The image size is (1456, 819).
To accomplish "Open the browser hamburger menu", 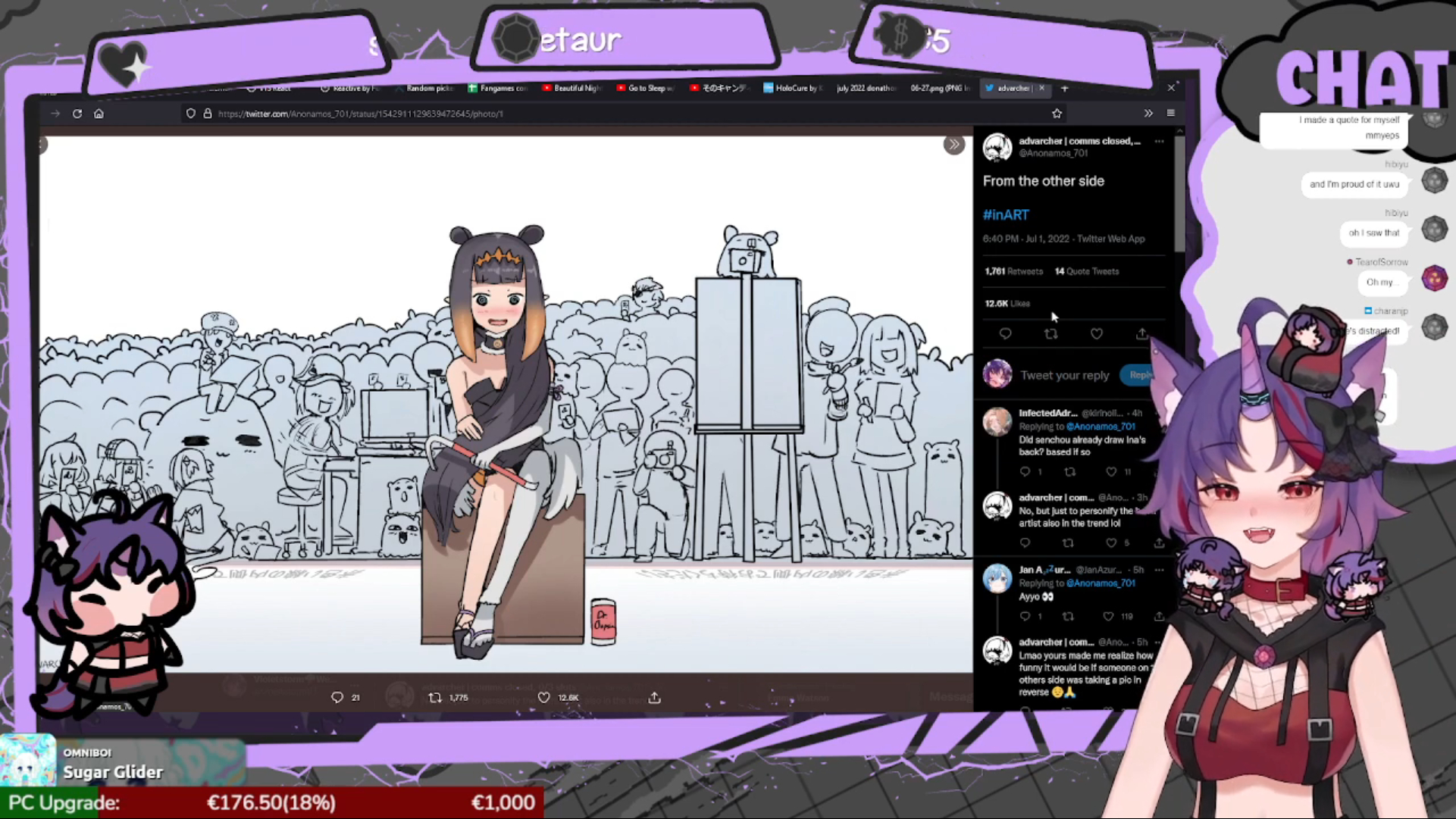I will [1171, 114].
